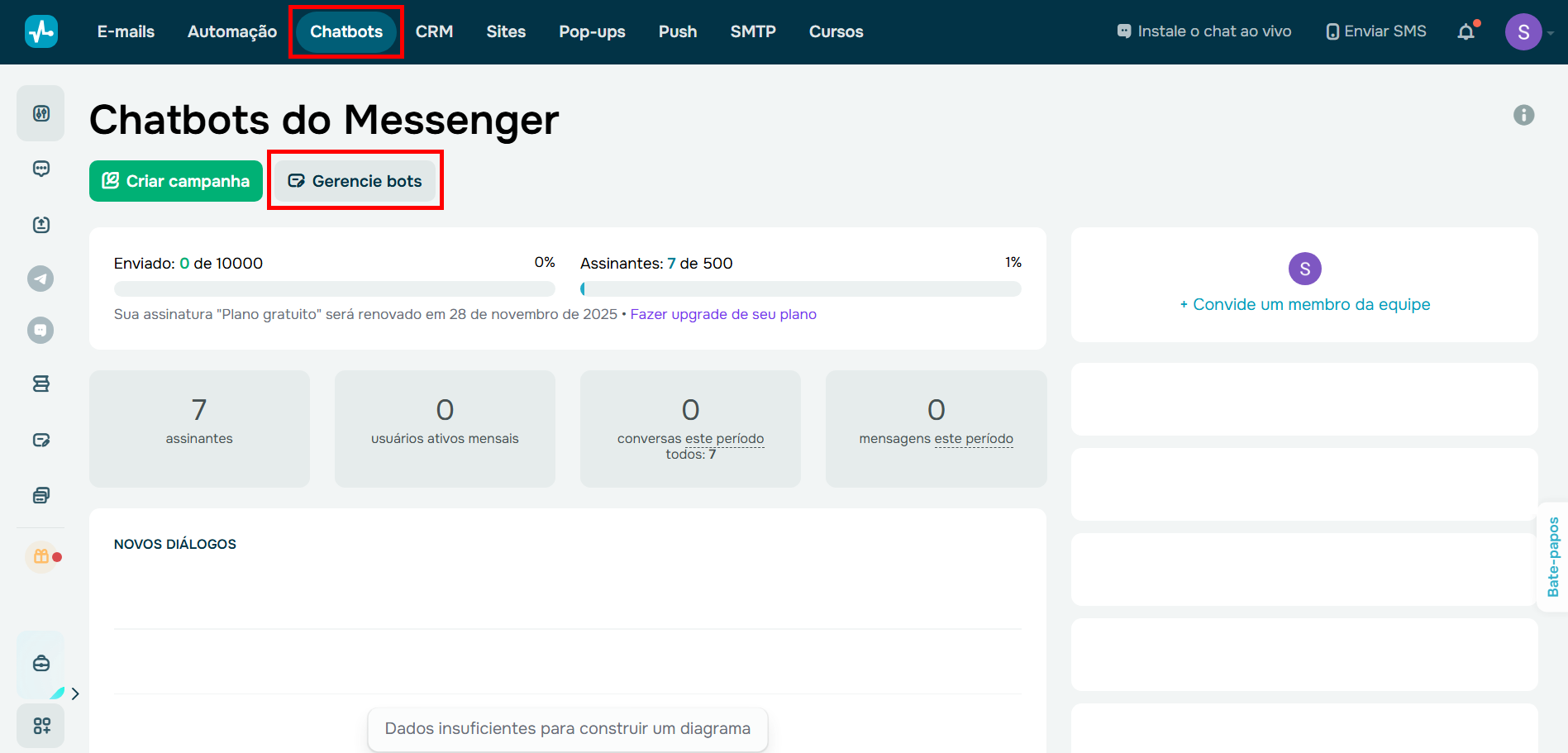This screenshot has height=753, width=1568.
Task: Open the flows stack icon in sidebar
Action: [41, 383]
